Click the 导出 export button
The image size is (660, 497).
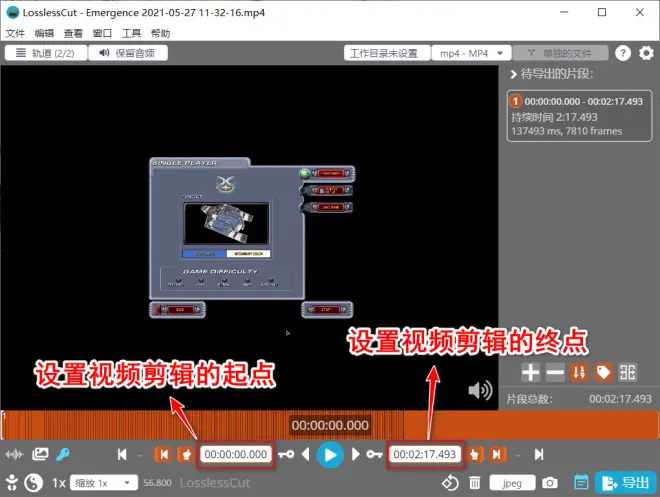[x=625, y=482]
